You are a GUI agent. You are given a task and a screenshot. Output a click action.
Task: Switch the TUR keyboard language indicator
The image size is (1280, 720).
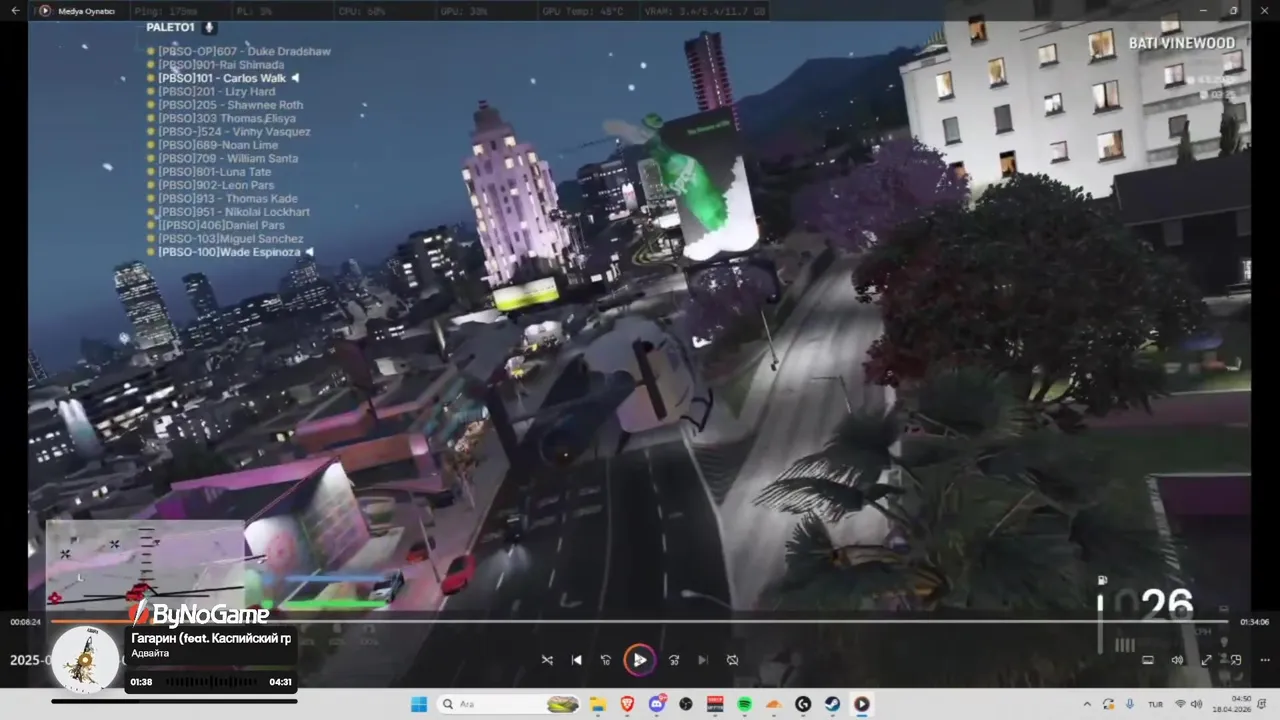point(1155,704)
